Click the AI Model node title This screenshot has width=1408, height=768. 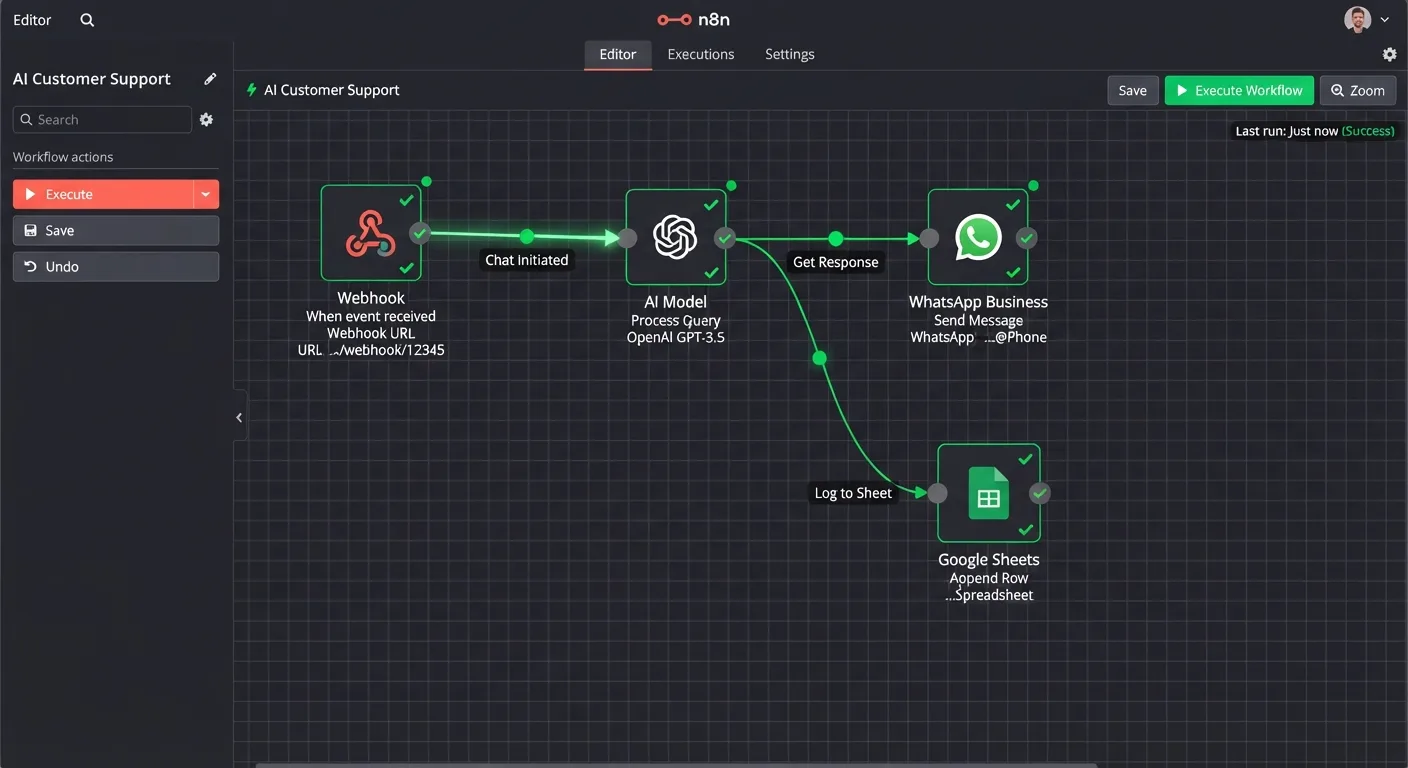tap(676, 302)
